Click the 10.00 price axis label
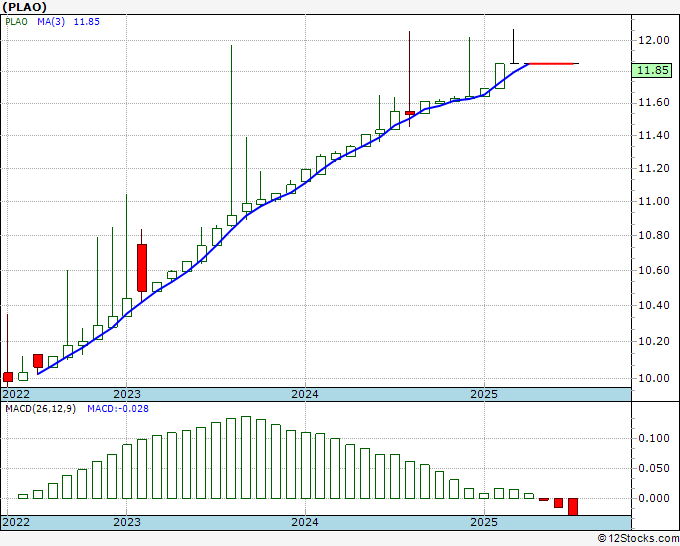 pyautogui.click(x=654, y=378)
